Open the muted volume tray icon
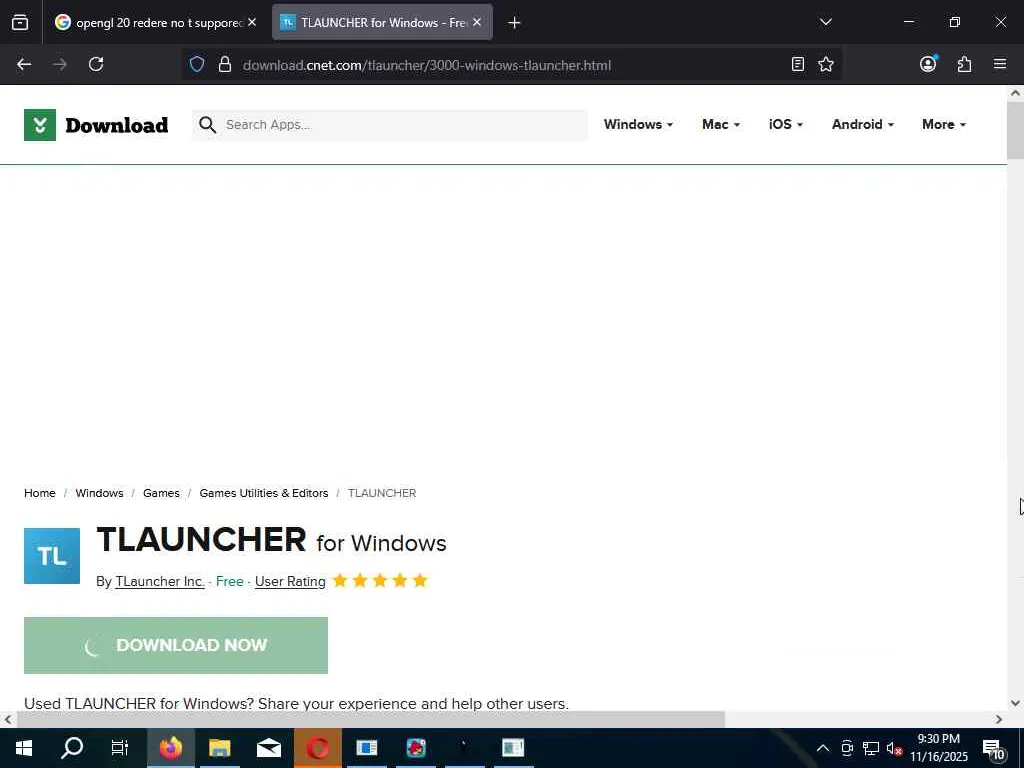The image size is (1024, 768). [894, 748]
